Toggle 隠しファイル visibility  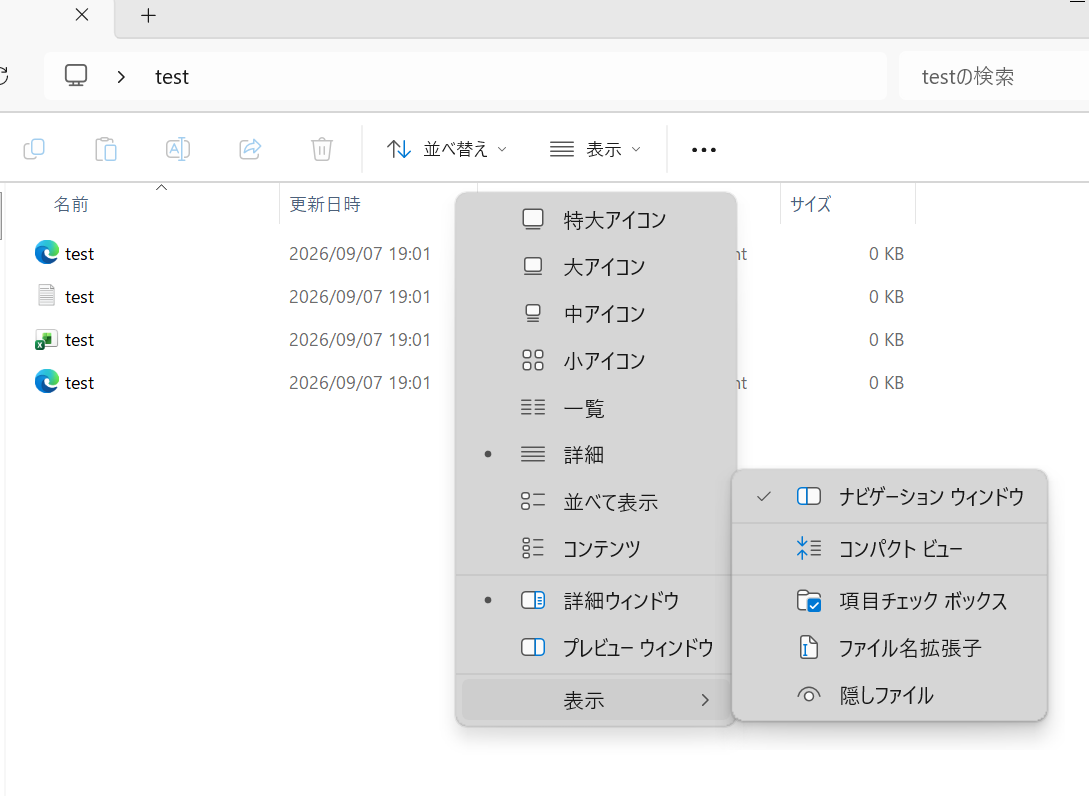[890, 695]
